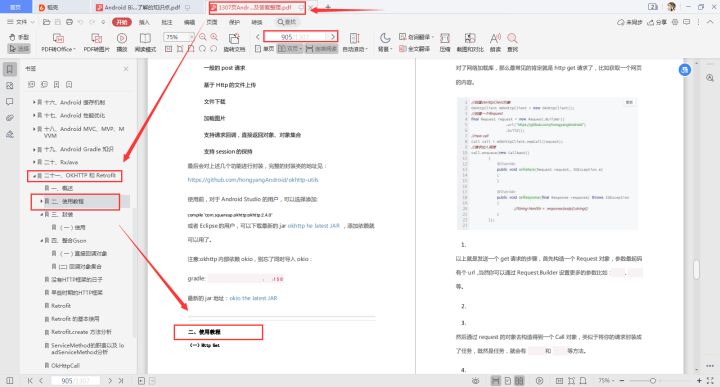Screen dimensions: 720x387
Task: Go to previous page arrow in toolbar
Action: click(258, 37)
